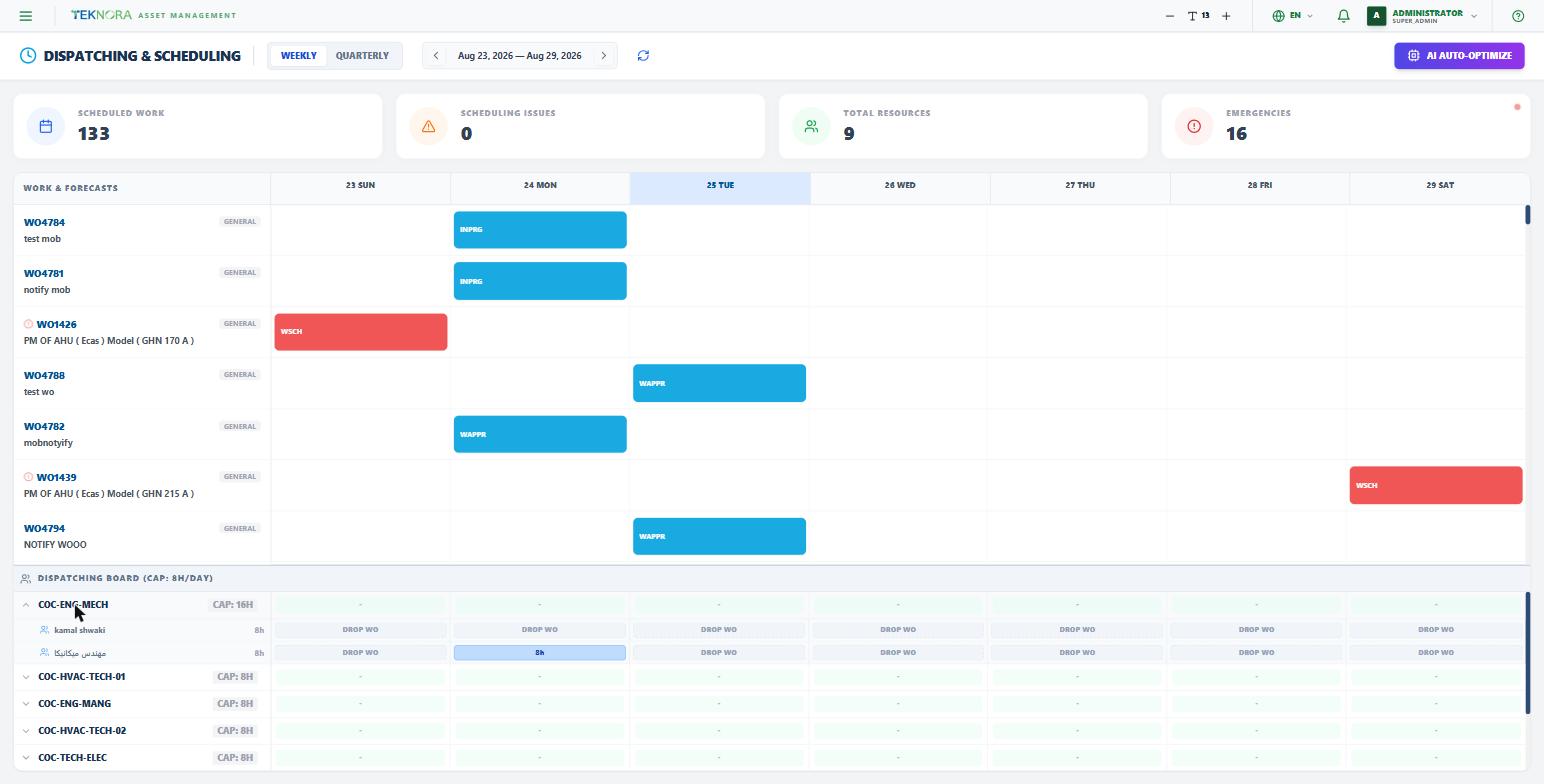Open the date range Aug 23 — Aug 29, 2026
Screen dimensions: 1544x784
click(x=520, y=56)
